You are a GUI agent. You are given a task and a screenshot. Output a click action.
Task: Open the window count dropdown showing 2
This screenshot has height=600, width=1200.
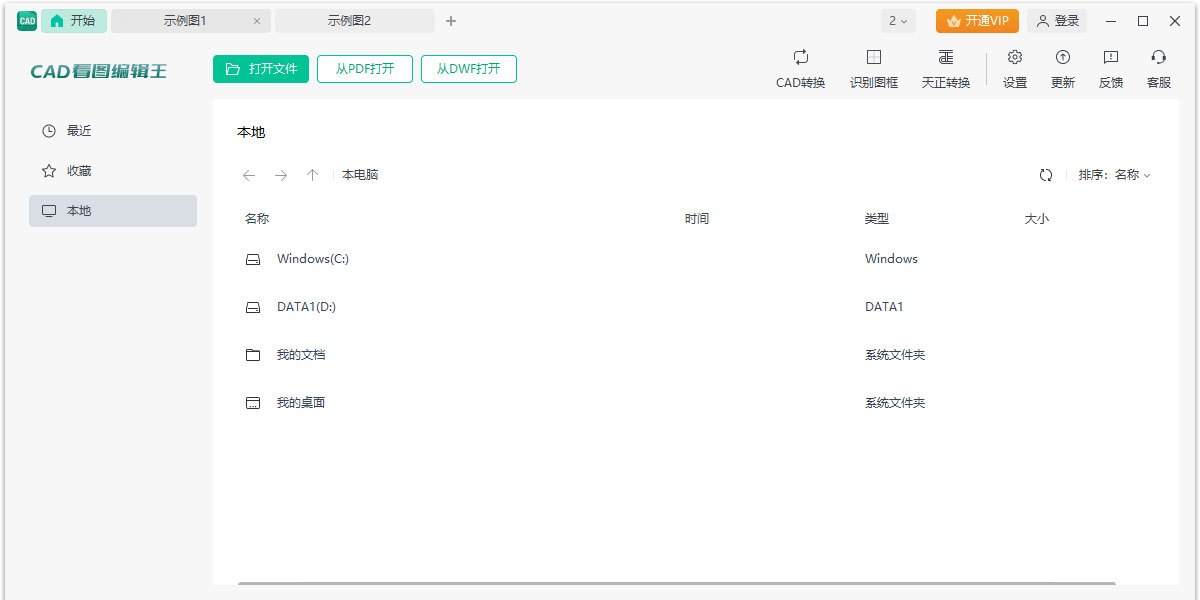[898, 21]
